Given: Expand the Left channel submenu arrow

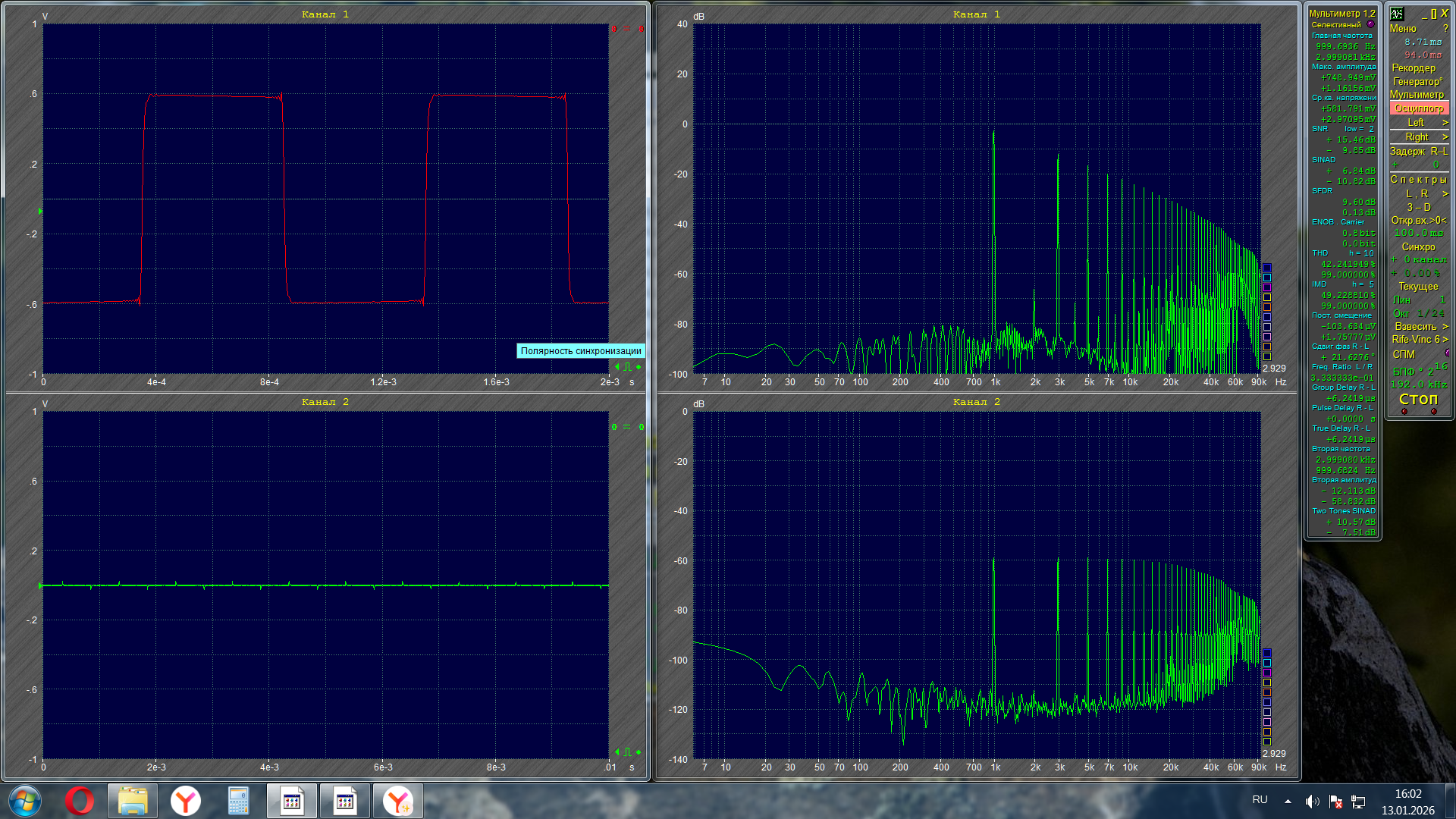Looking at the screenshot, I should coord(1445,123).
